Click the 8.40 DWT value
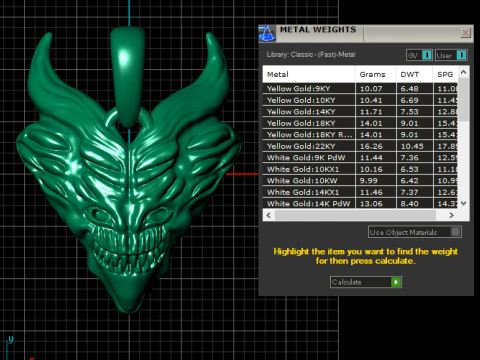 (x=409, y=203)
